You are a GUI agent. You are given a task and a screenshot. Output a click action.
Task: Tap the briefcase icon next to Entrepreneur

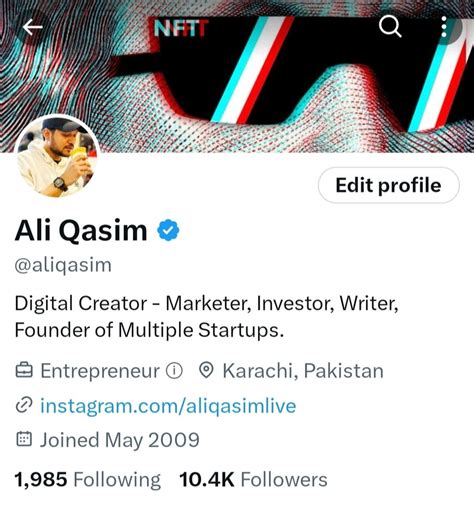[x=24, y=371]
